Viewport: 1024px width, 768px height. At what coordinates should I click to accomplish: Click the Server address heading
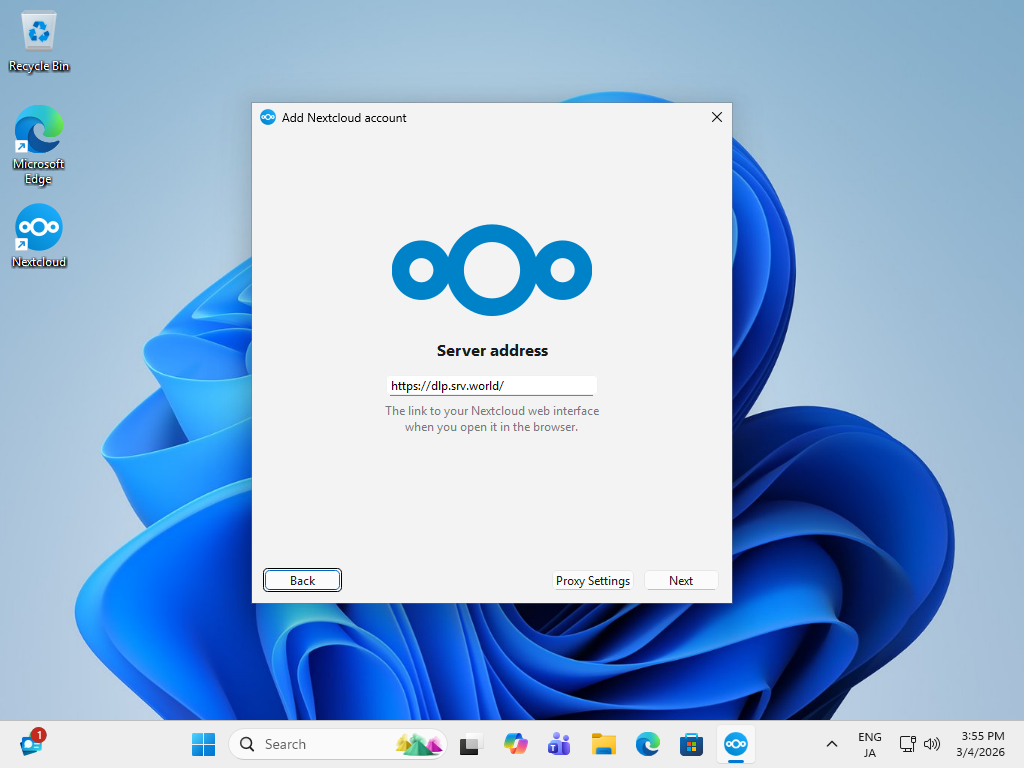492,351
